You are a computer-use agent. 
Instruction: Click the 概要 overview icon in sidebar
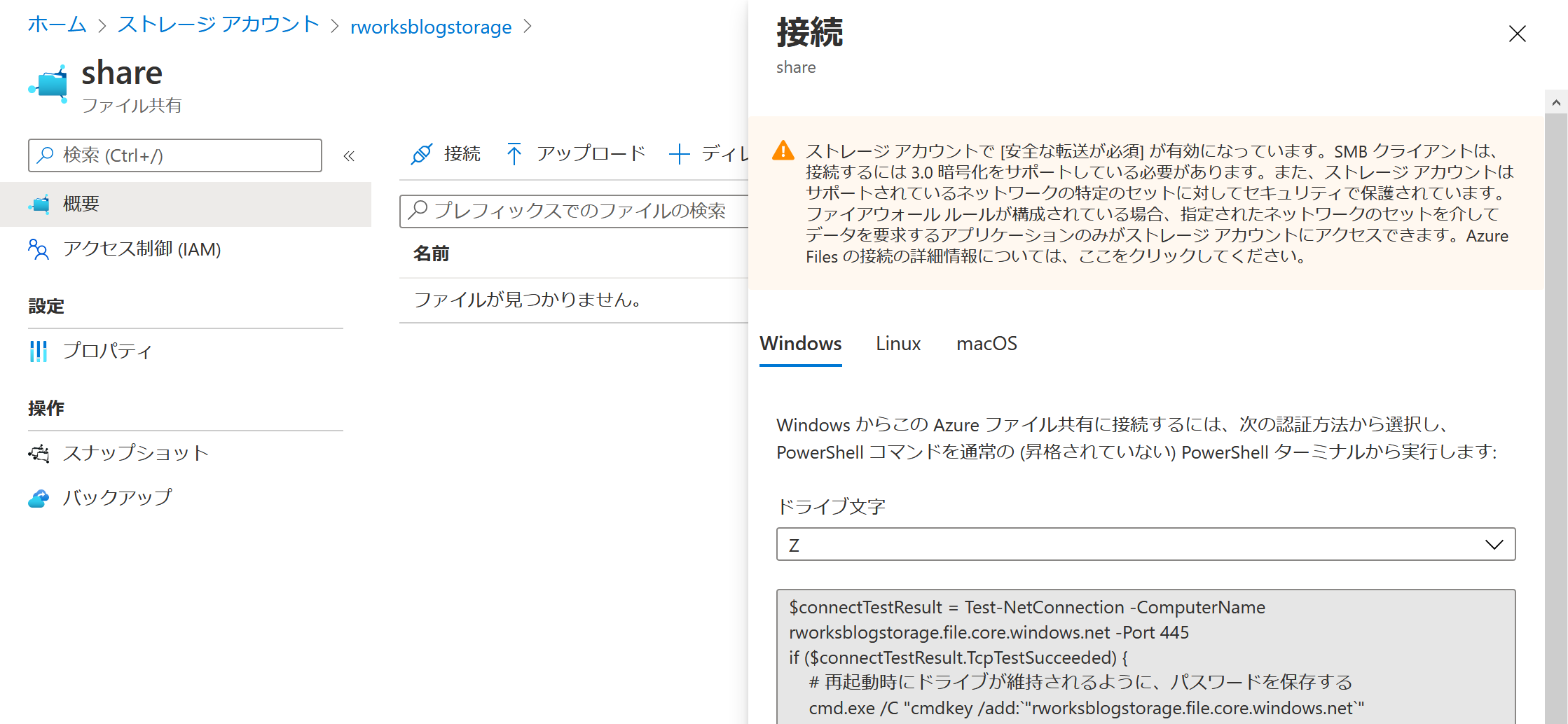click(39, 204)
